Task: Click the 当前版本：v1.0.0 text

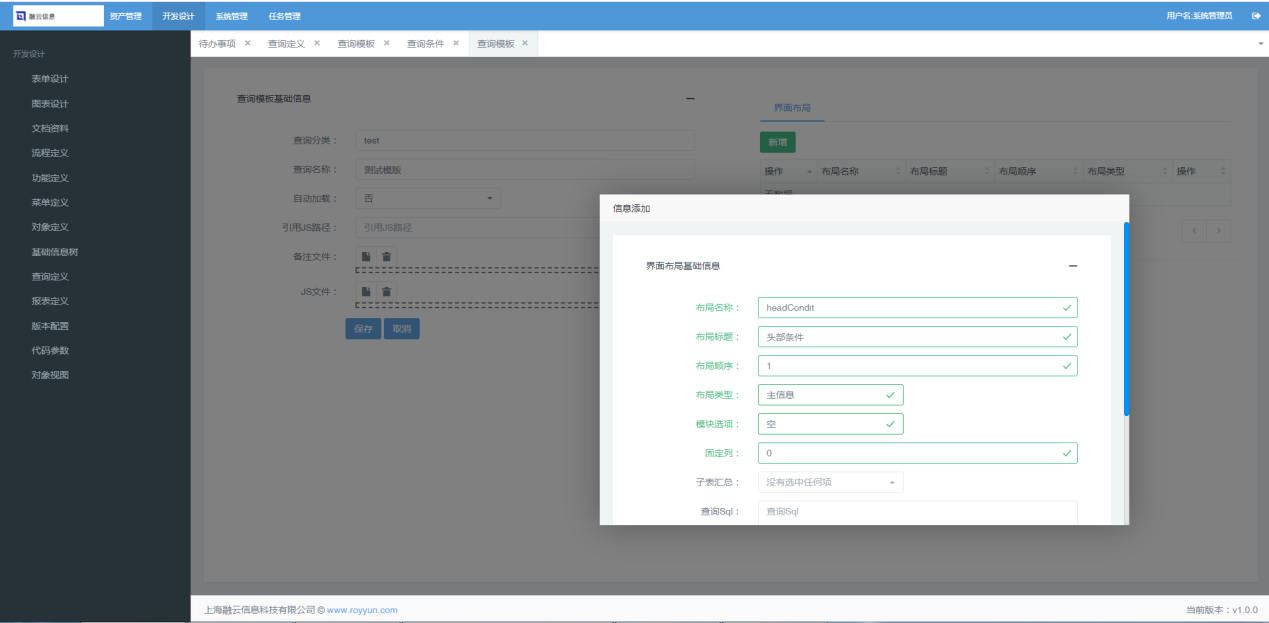Action: click(1221, 610)
